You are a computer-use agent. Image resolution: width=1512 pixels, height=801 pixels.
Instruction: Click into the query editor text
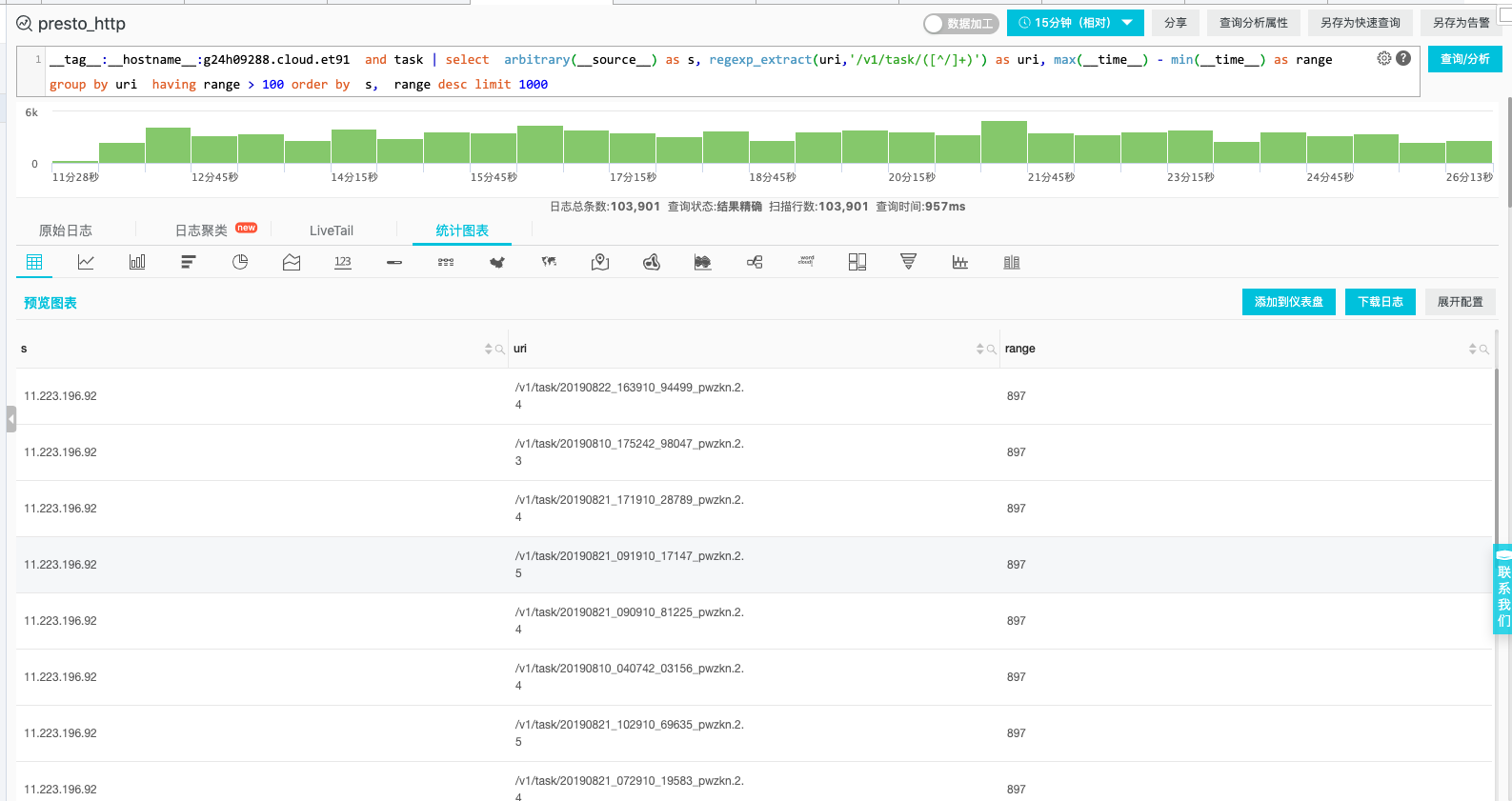pos(717,71)
